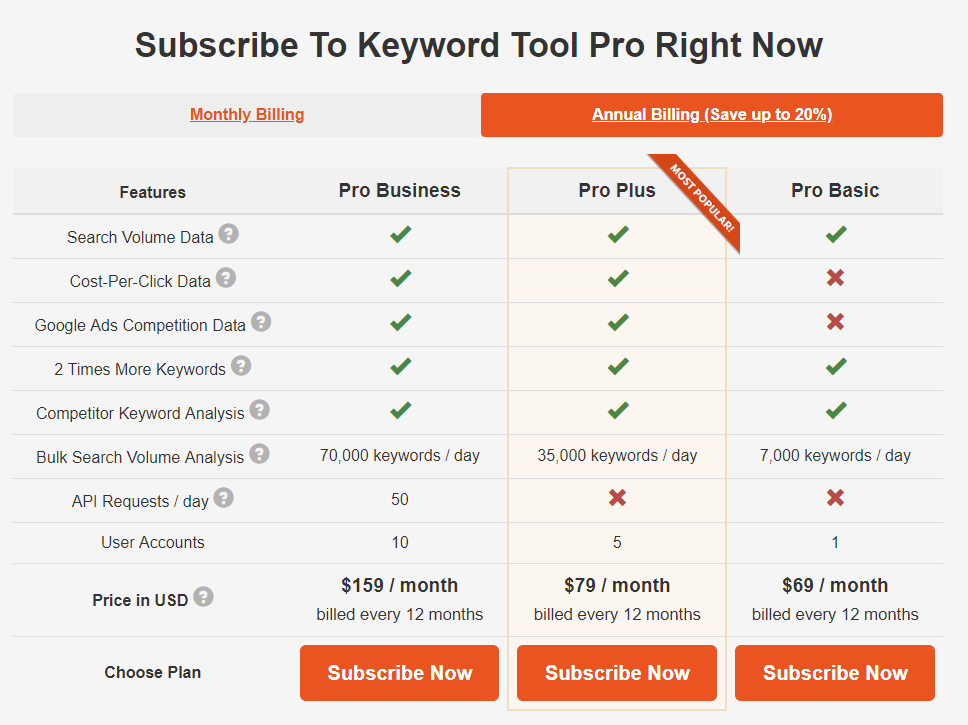Click Pro Business's Competitor Keyword Analysis checkmark
The image size is (968, 725).
(x=399, y=411)
